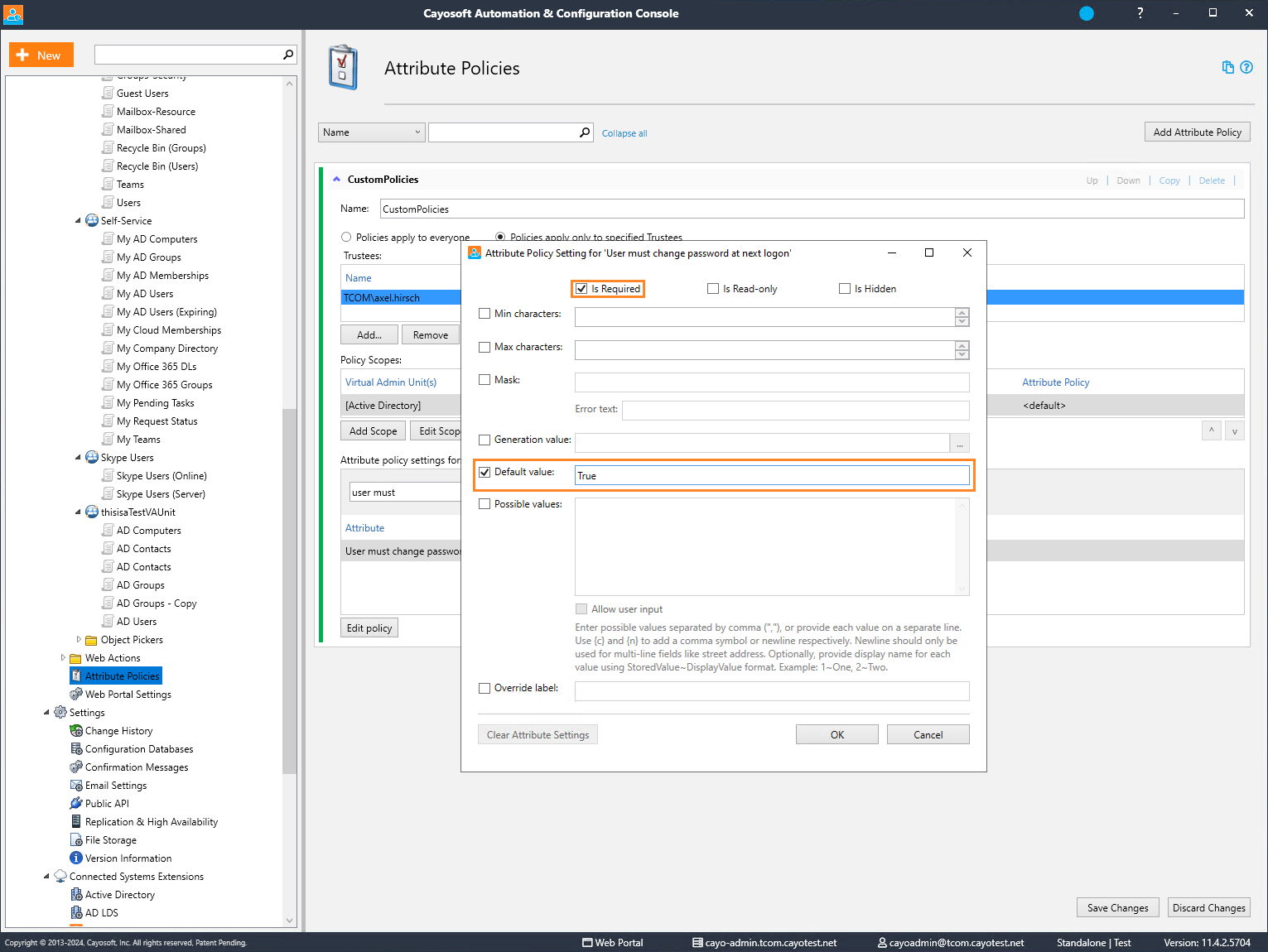This screenshot has width=1268, height=952.
Task: Click OK in the attribute setting dialog
Action: click(x=837, y=734)
